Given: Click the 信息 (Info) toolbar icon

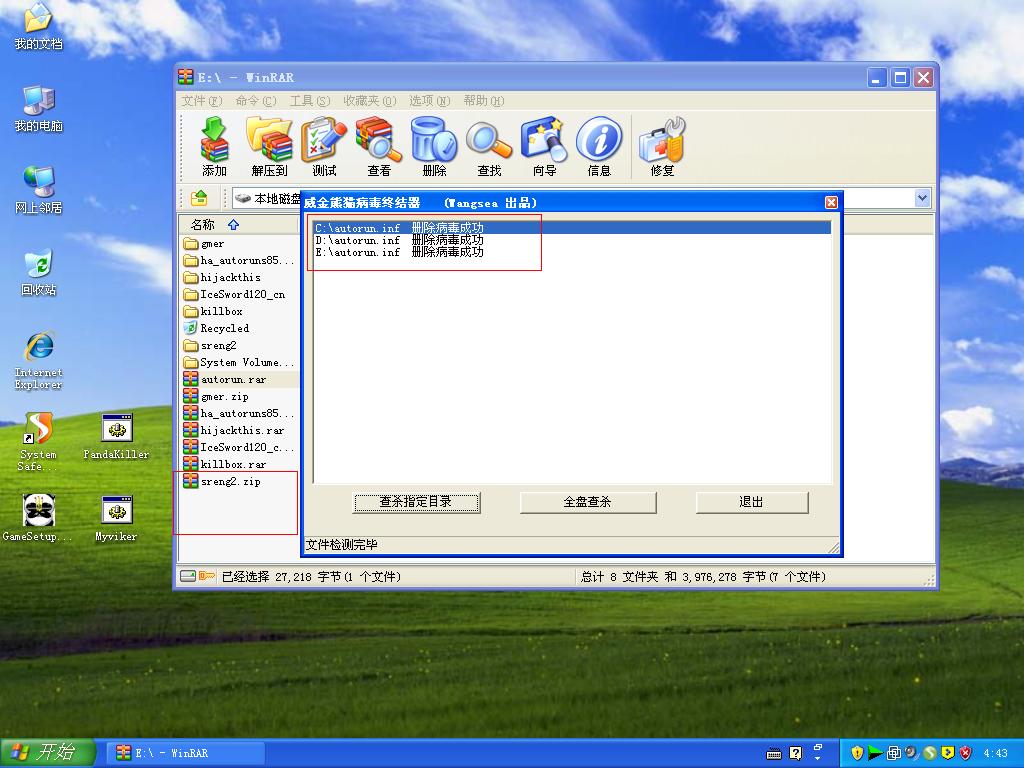Looking at the screenshot, I should (599, 146).
